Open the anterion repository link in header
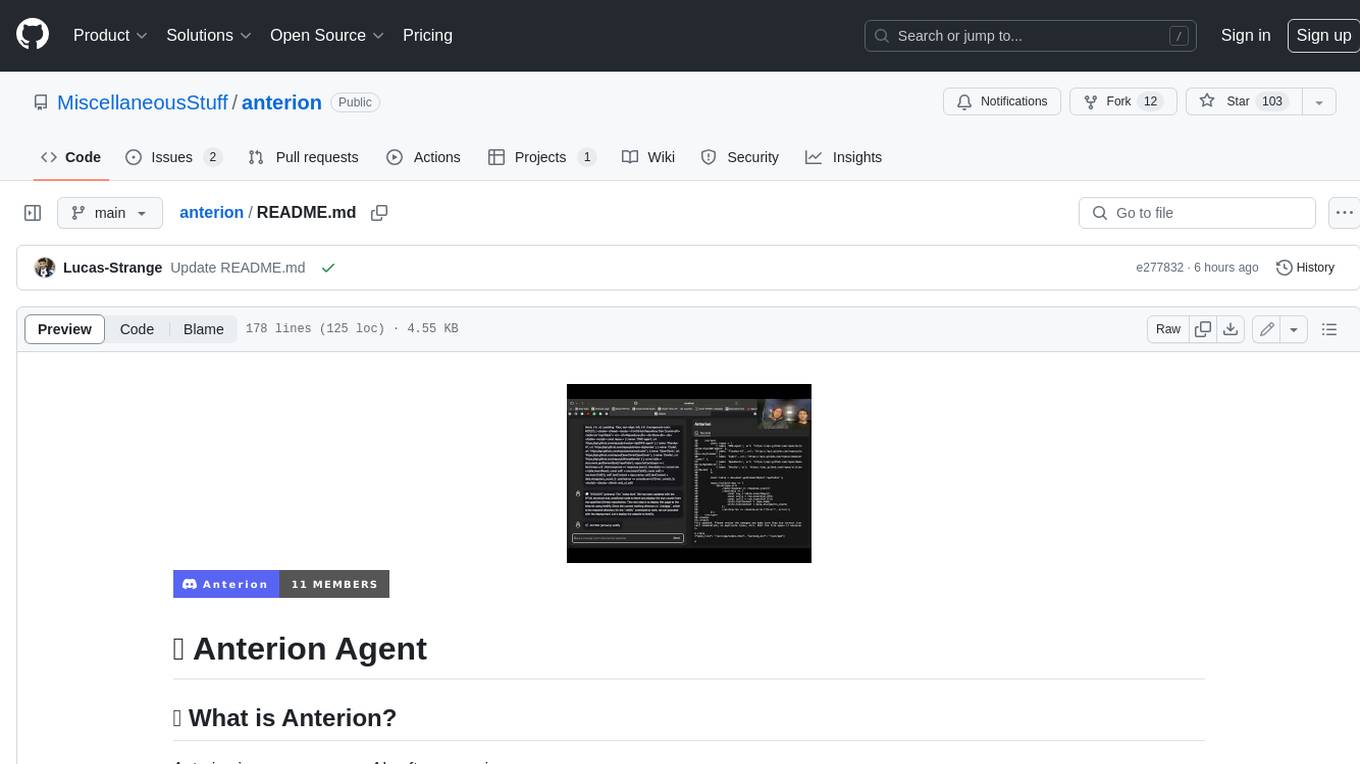The image size is (1360, 764). coord(282,102)
